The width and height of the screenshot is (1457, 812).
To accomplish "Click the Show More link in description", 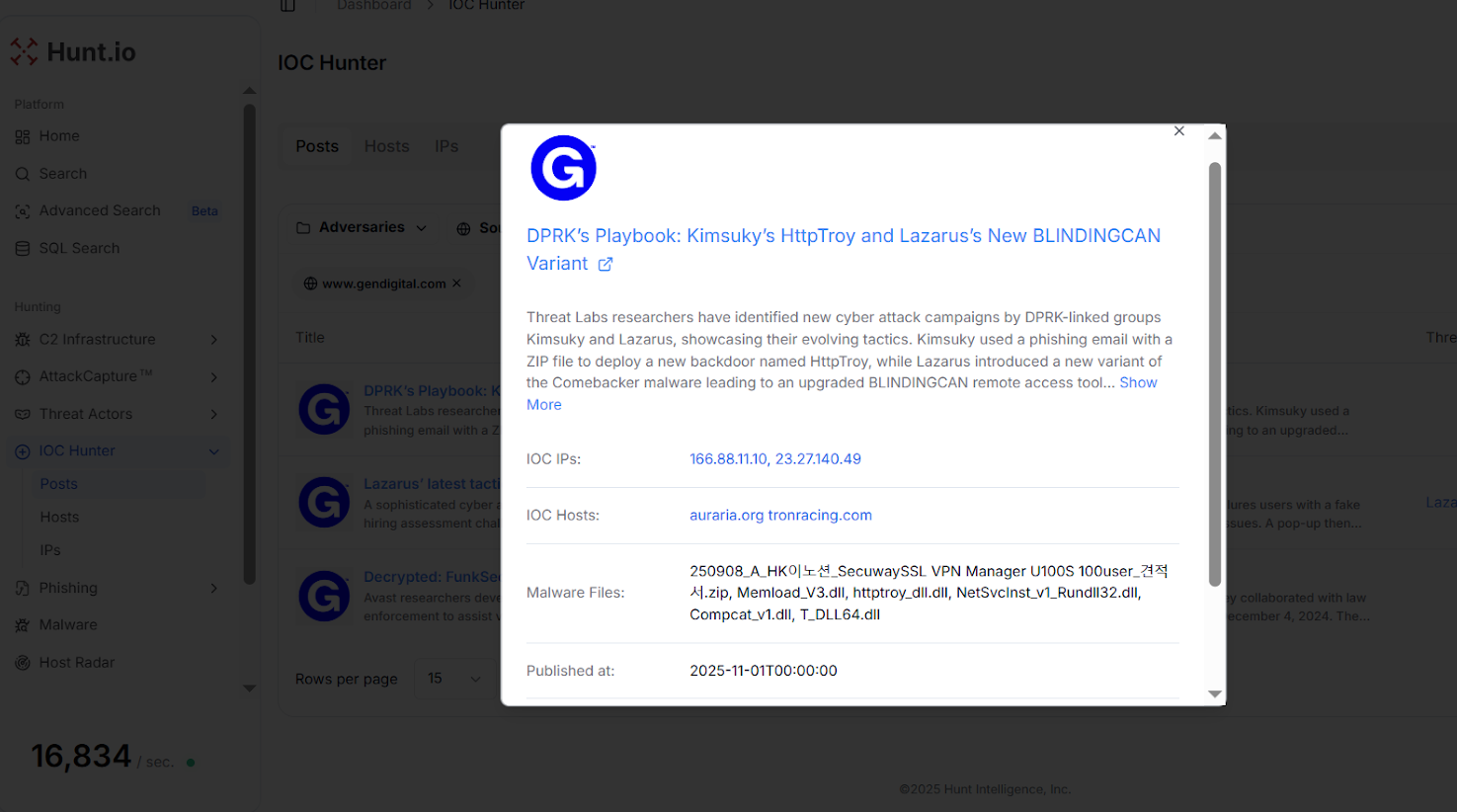I will (x=1138, y=383).
